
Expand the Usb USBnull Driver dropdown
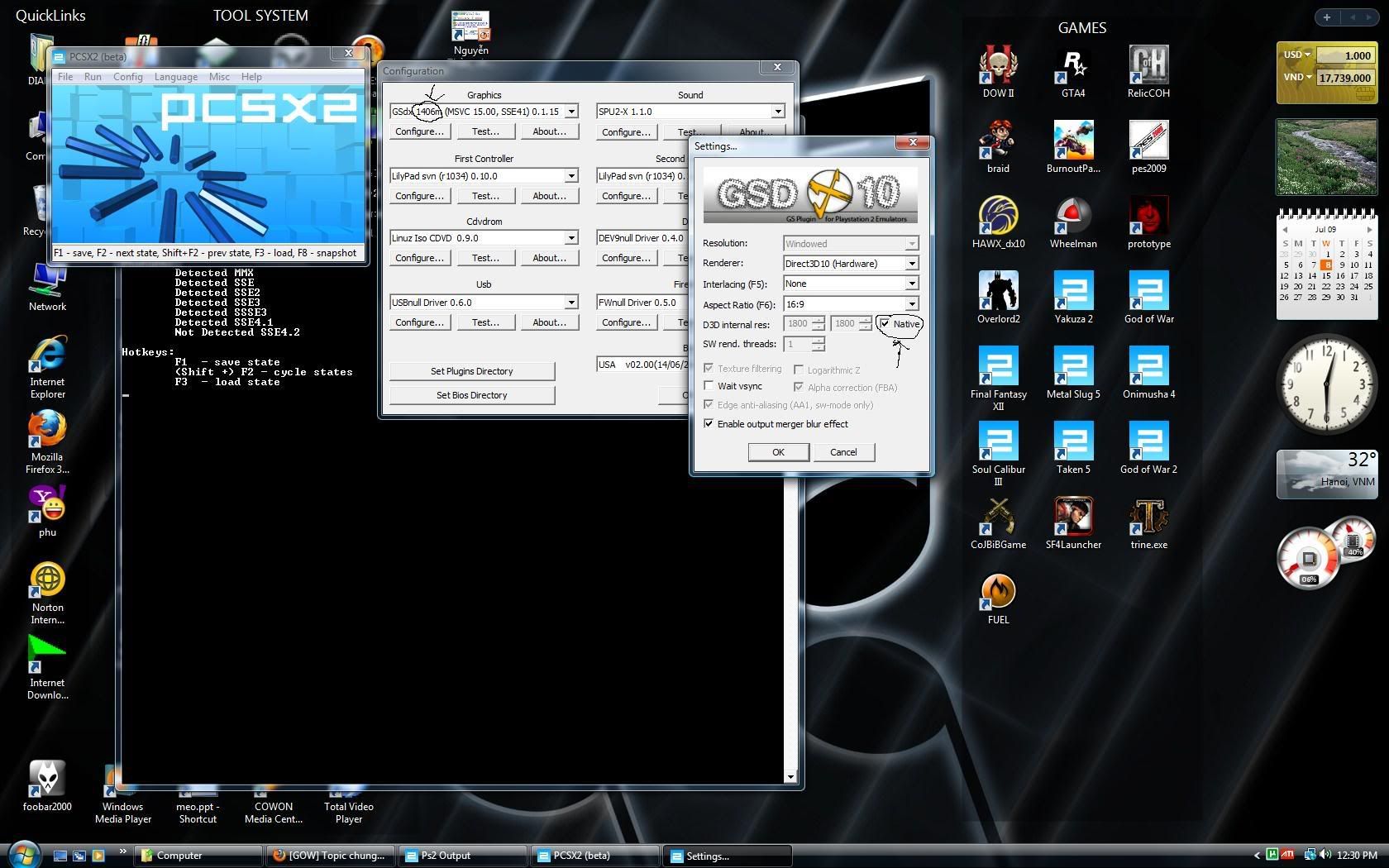[x=571, y=303]
